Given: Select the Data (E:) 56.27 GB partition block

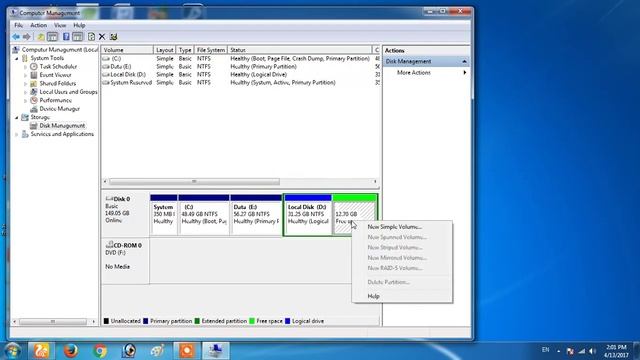Looking at the screenshot, I should pyautogui.click(x=256, y=215).
